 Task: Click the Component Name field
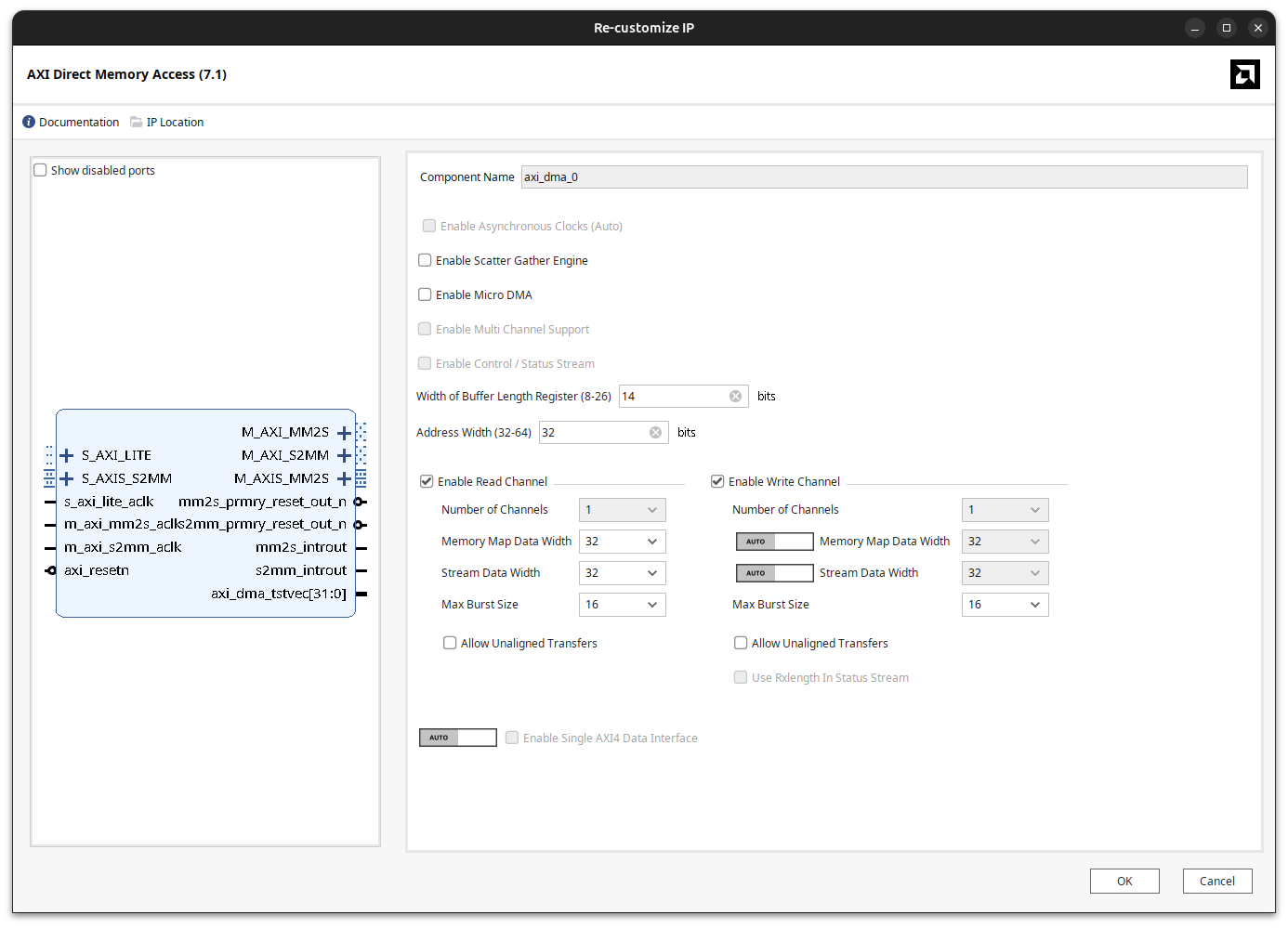(x=884, y=177)
